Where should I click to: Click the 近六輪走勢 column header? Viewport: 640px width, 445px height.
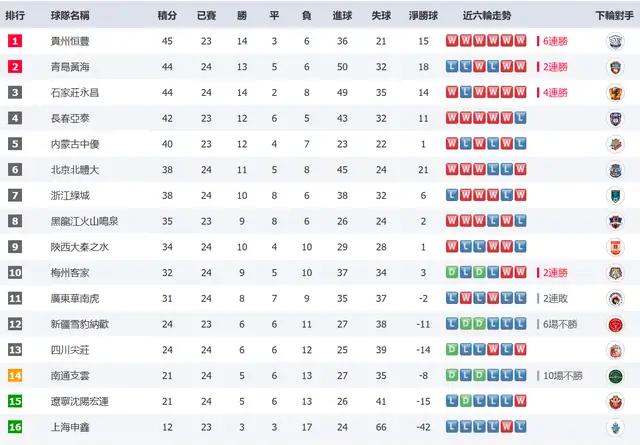click(x=485, y=16)
